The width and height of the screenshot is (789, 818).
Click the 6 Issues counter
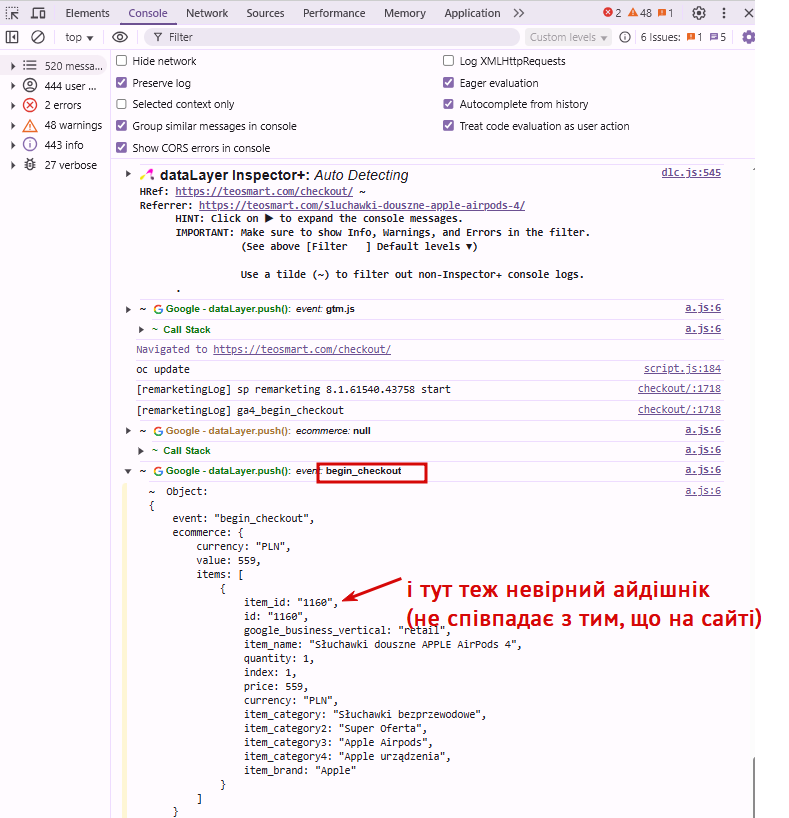coord(683,37)
